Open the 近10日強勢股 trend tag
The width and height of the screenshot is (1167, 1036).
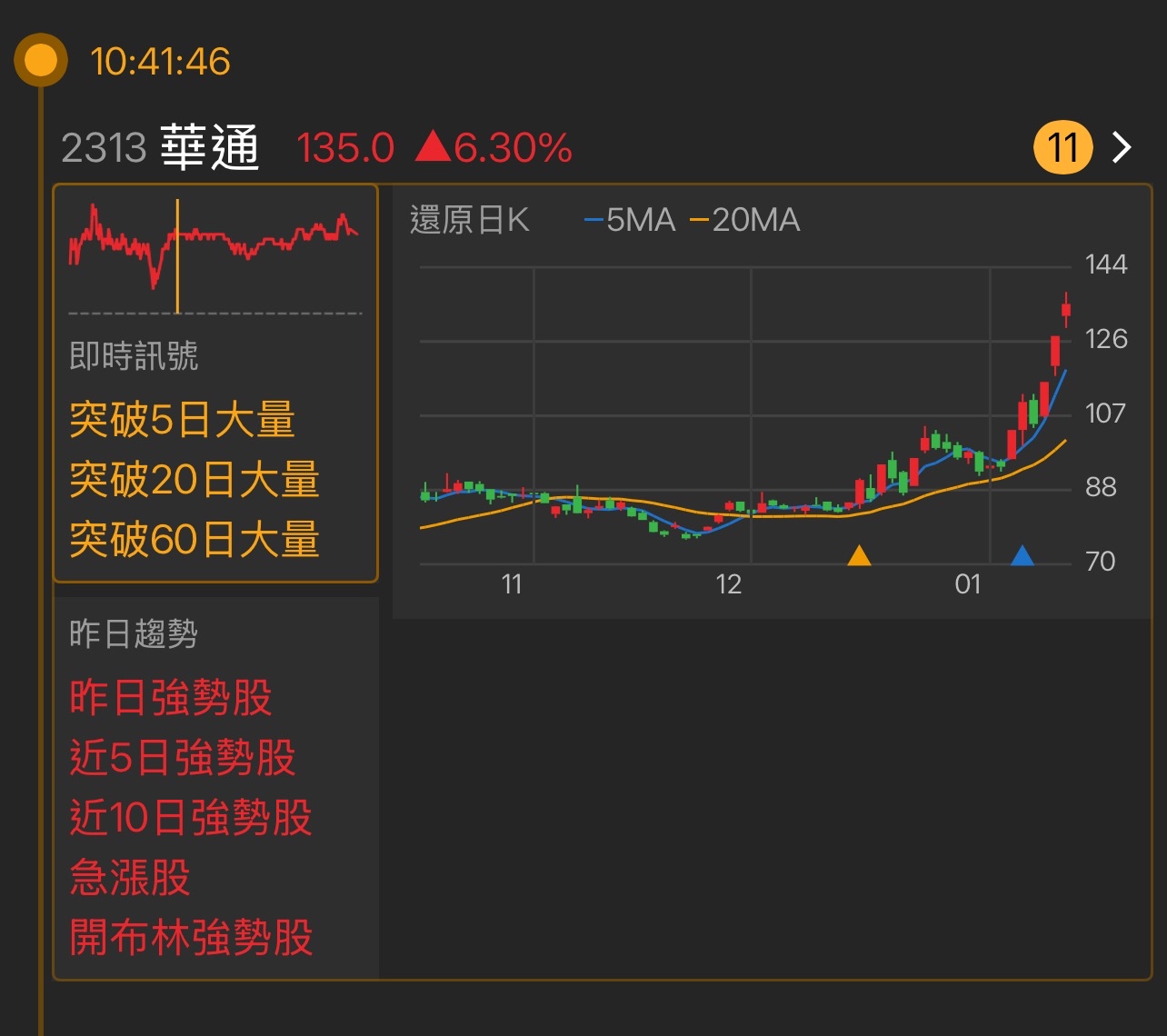coord(191,818)
